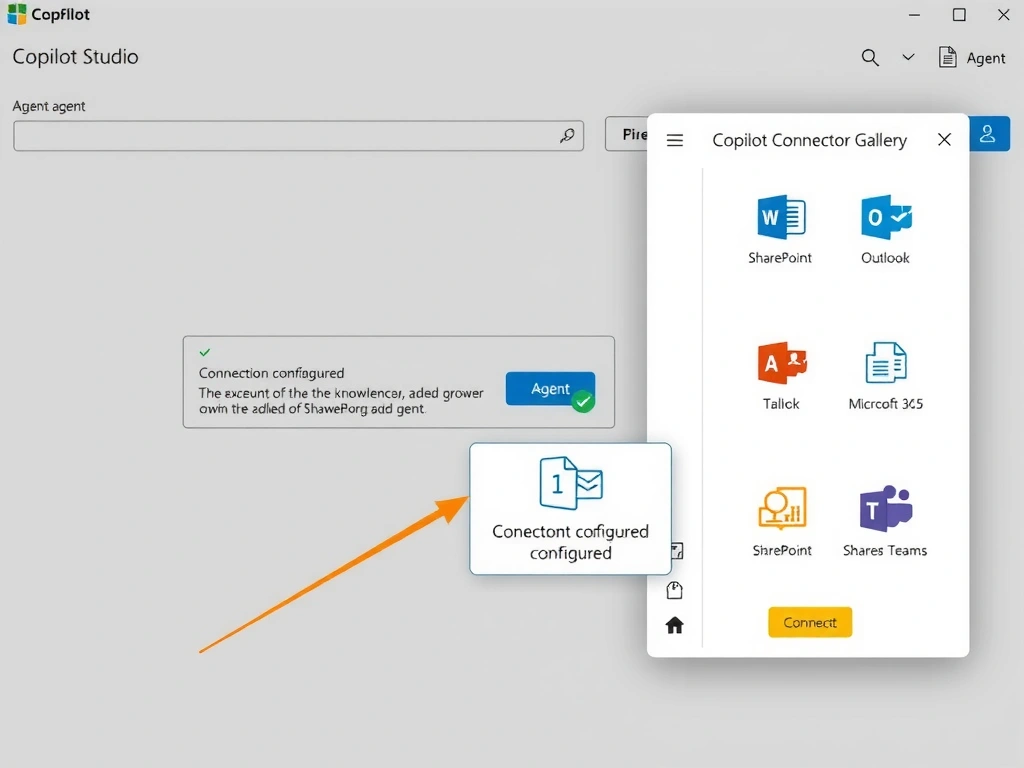This screenshot has width=1024, height=768.
Task: Select the Talick connector icon
Action: point(781,362)
